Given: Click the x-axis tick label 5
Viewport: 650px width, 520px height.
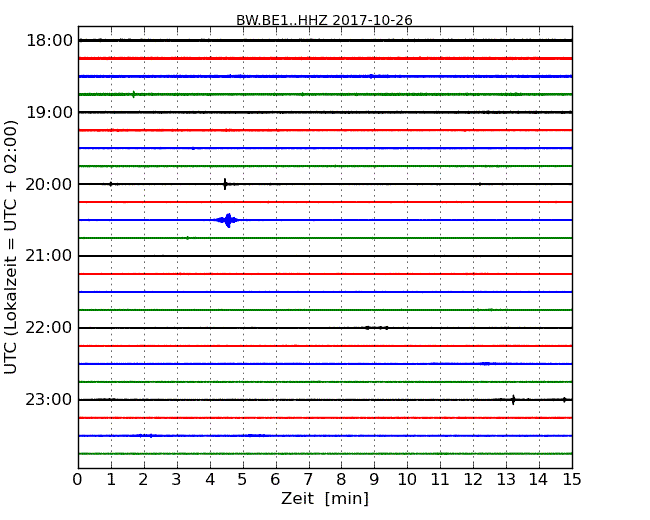Looking at the screenshot, I should (242, 479).
